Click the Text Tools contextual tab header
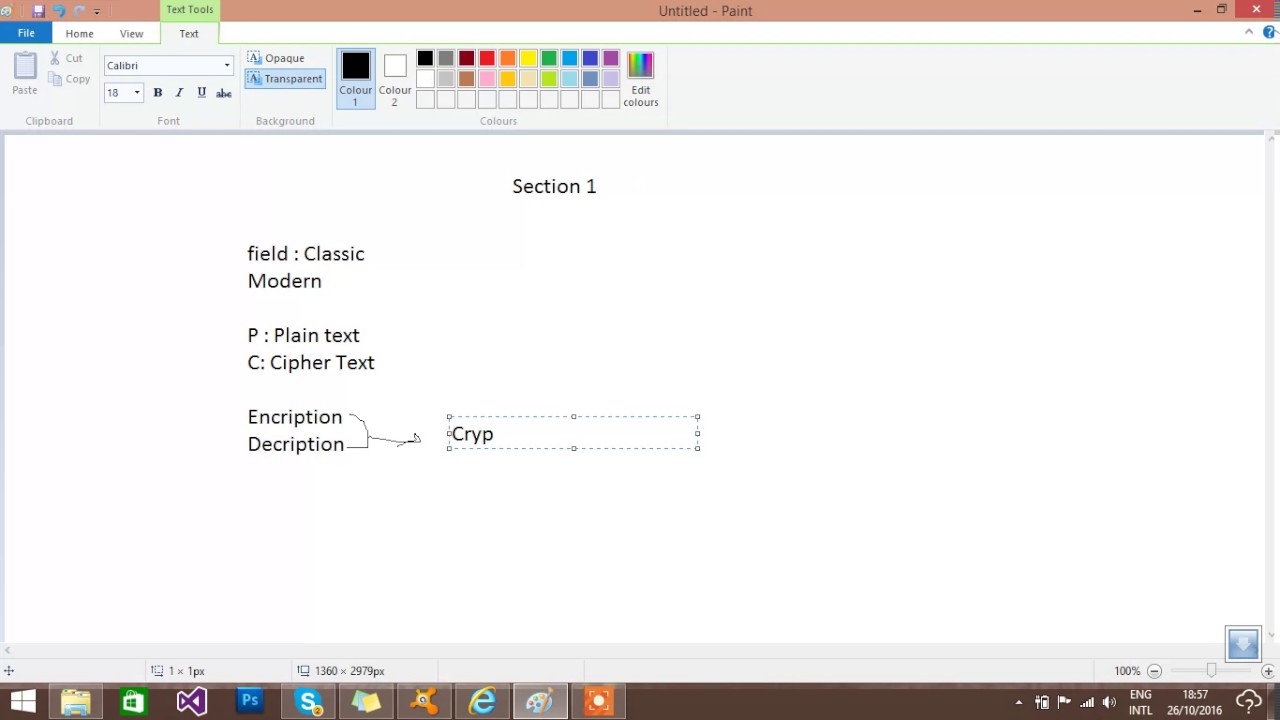Viewport: 1280px width, 720px height. click(x=189, y=10)
